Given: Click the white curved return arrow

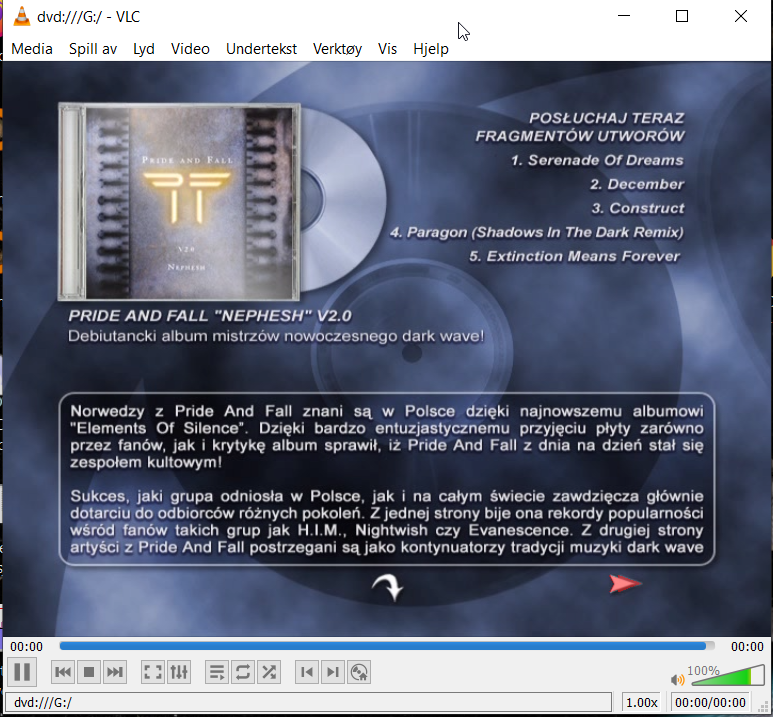Looking at the screenshot, I should click(387, 587).
